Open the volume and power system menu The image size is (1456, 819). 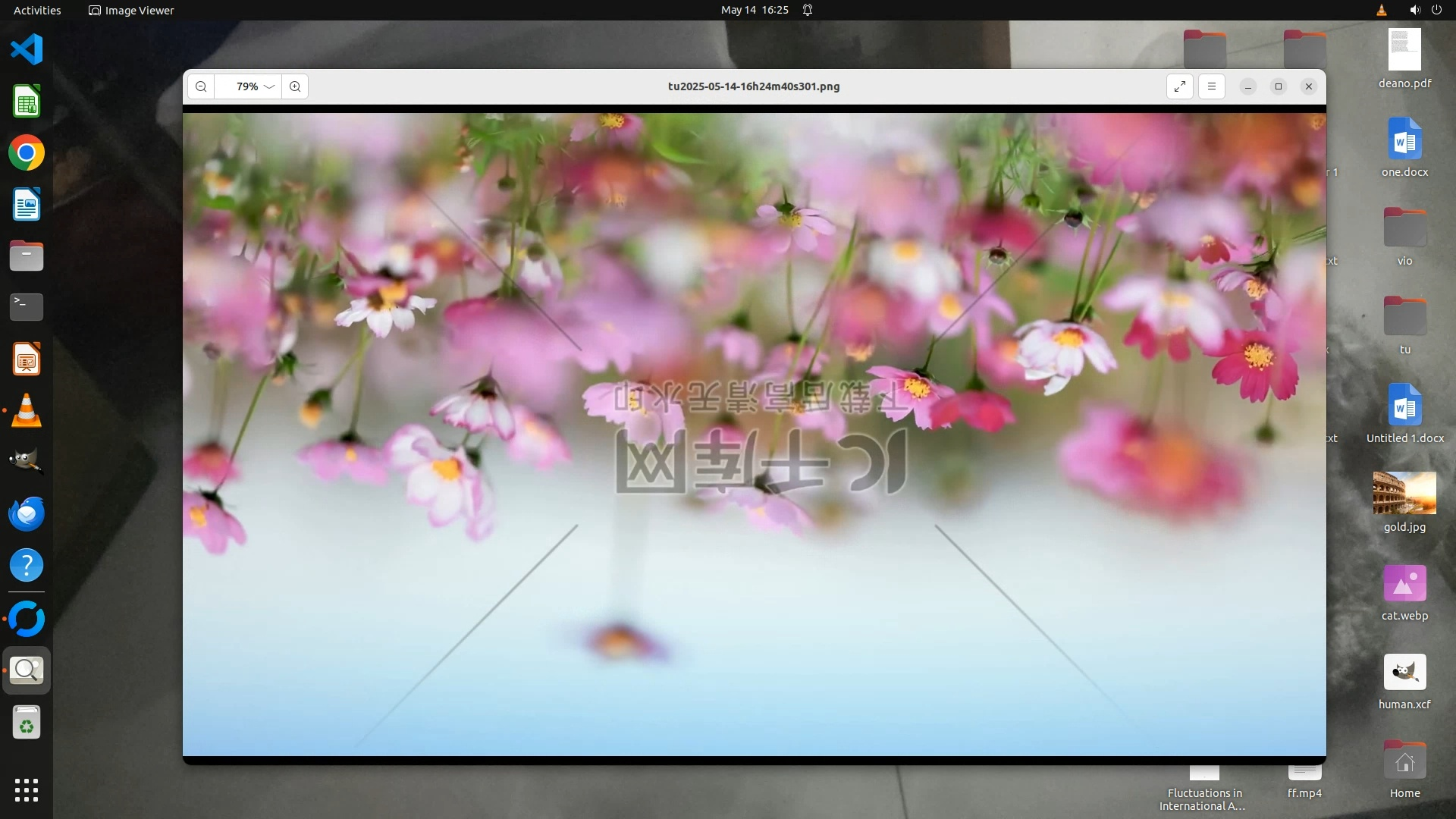click(x=1425, y=10)
